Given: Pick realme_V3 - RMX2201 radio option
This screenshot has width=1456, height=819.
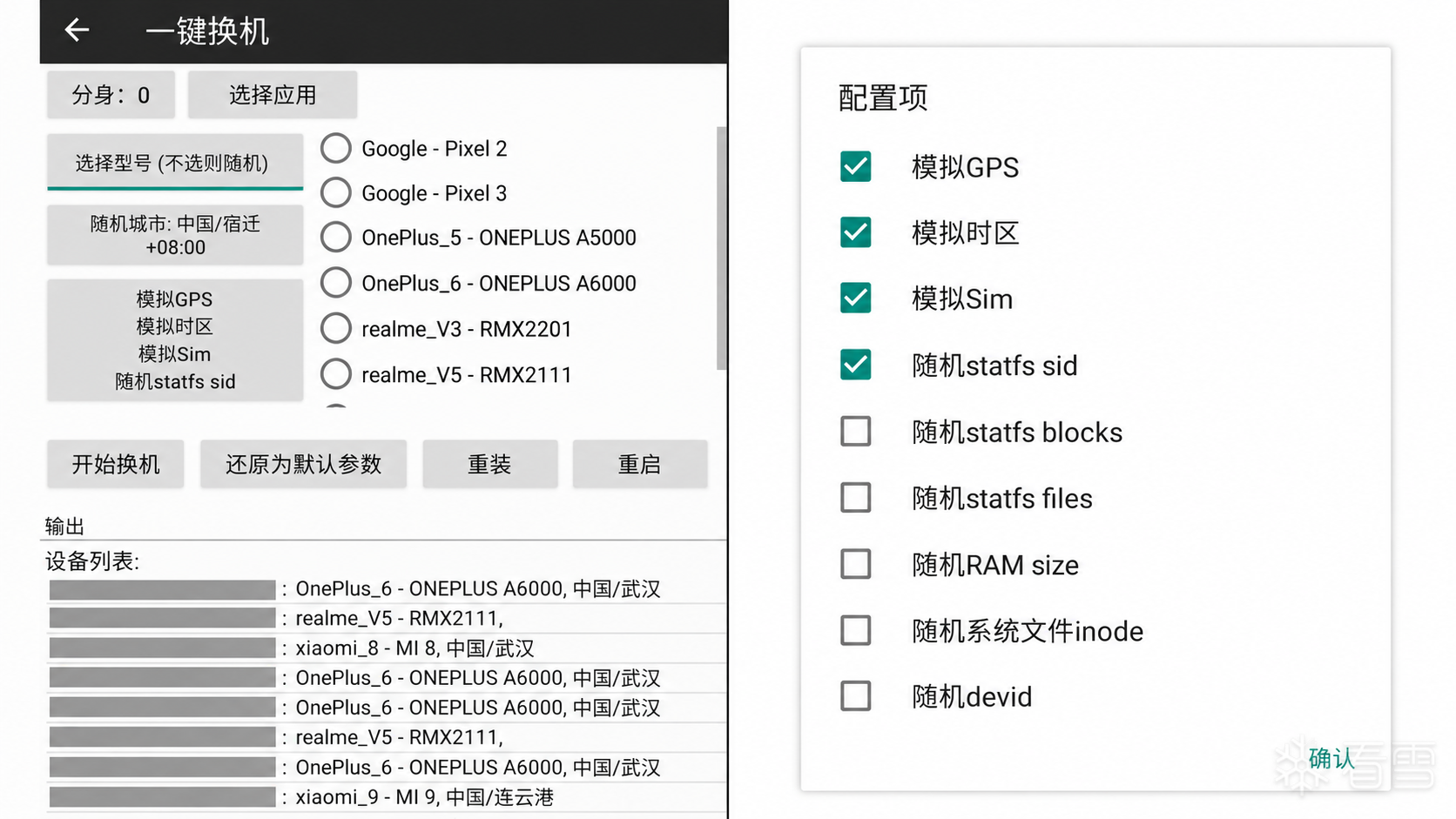Looking at the screenshot, I should (336, 328).
